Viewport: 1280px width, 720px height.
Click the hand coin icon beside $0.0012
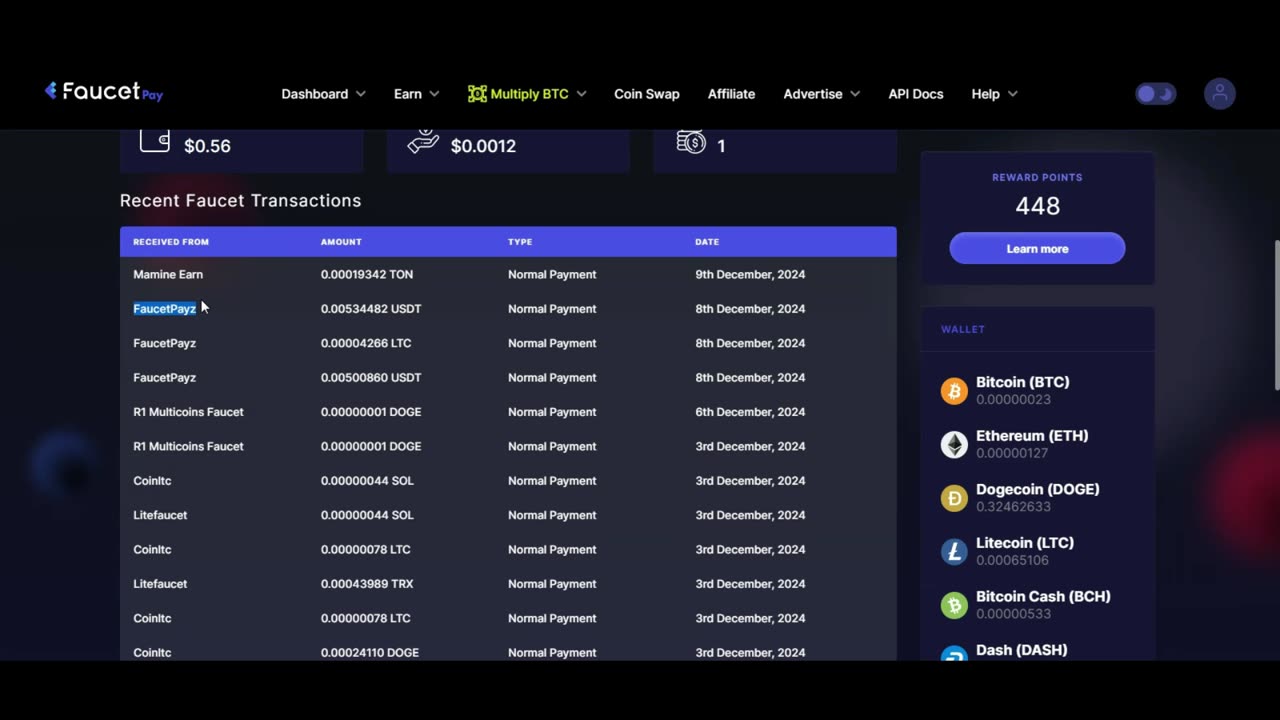pos(423,141)
